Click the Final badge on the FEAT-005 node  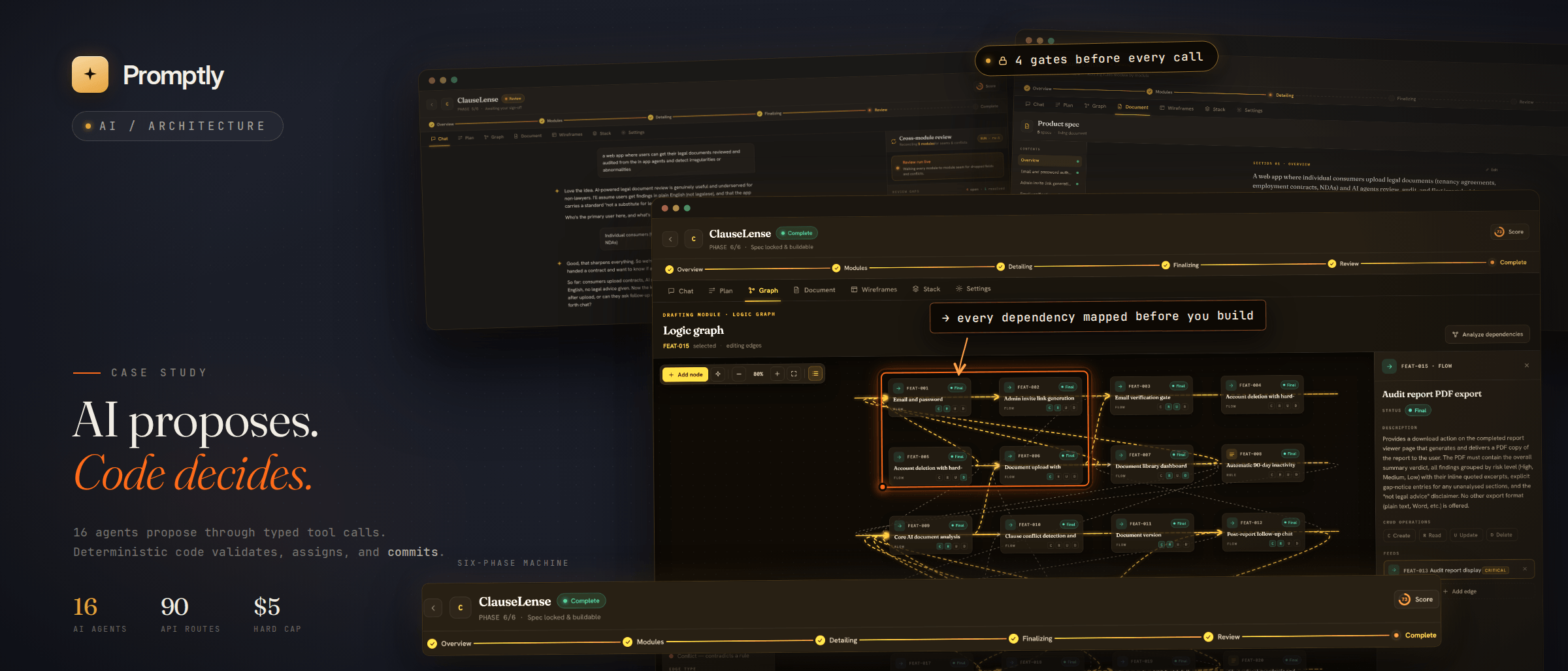point(957,457)
